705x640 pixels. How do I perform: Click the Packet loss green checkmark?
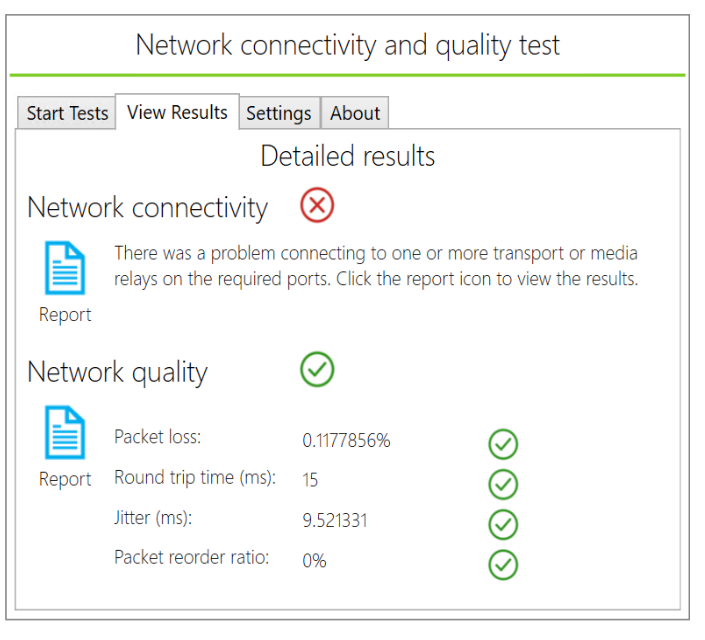pyautogui.click(x=503, y=444)
